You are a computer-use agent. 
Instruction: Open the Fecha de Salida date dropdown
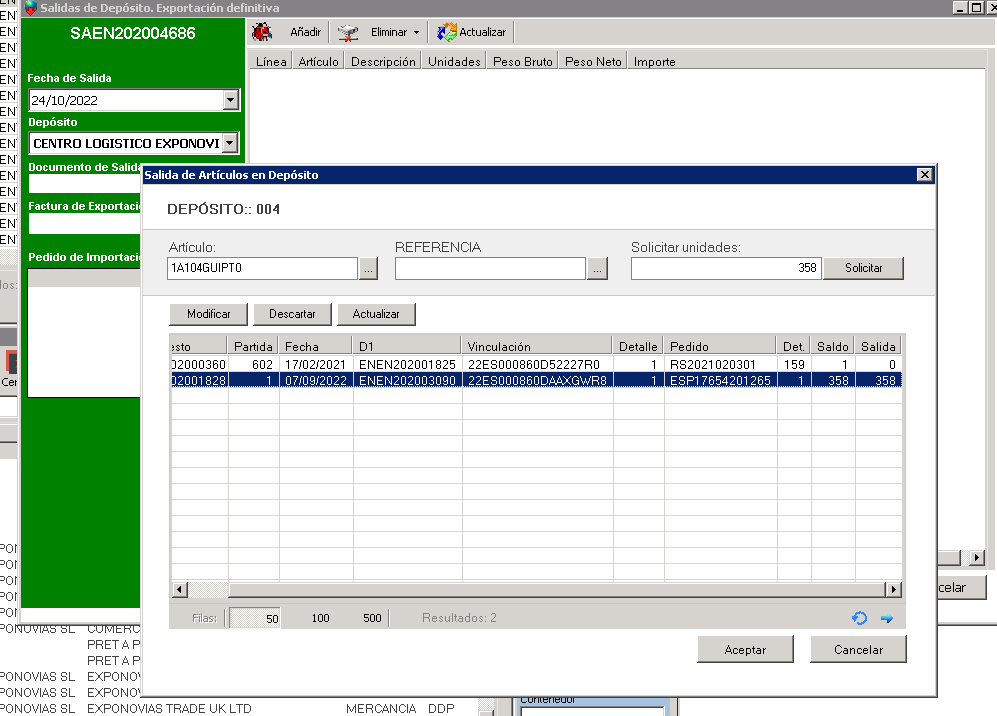[x=231, y=100]
